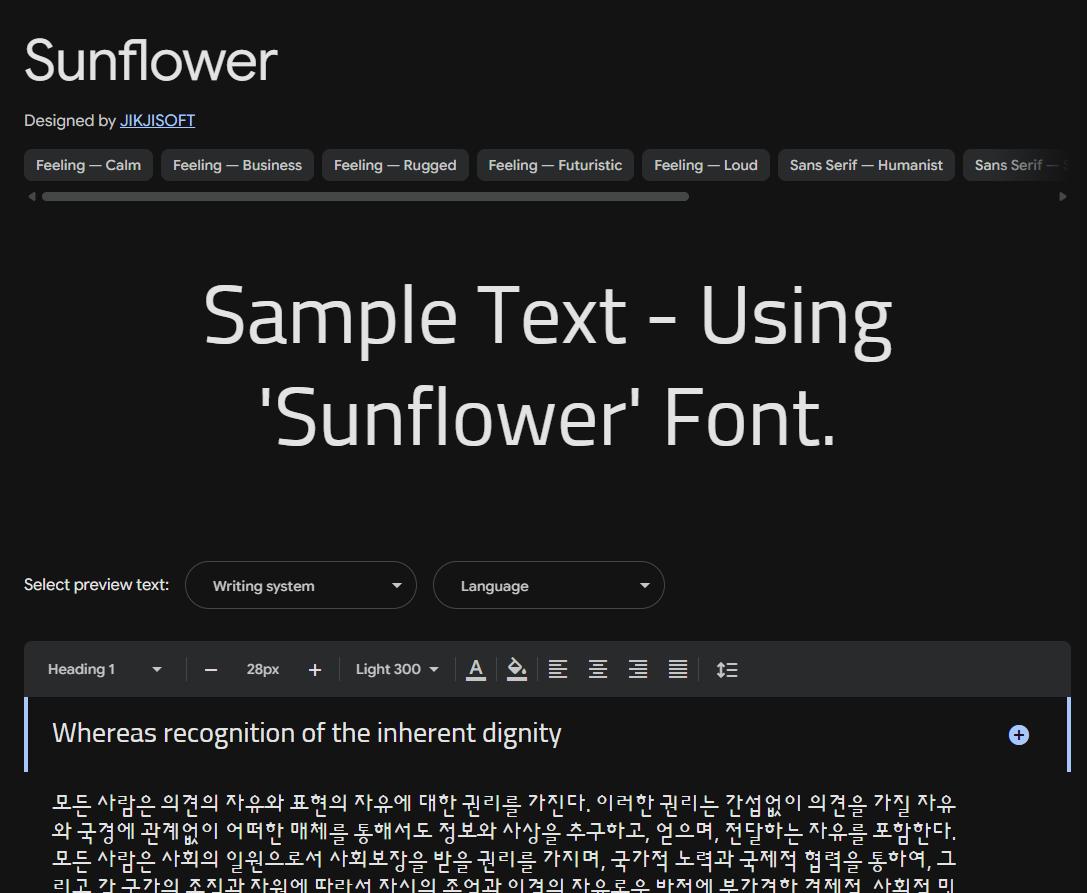Align text left

tap(557, 669)
